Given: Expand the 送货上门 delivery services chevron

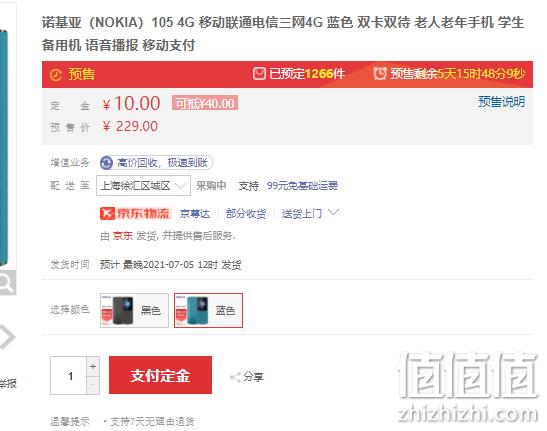Looking at the screenshot, I should pos(334,212).
